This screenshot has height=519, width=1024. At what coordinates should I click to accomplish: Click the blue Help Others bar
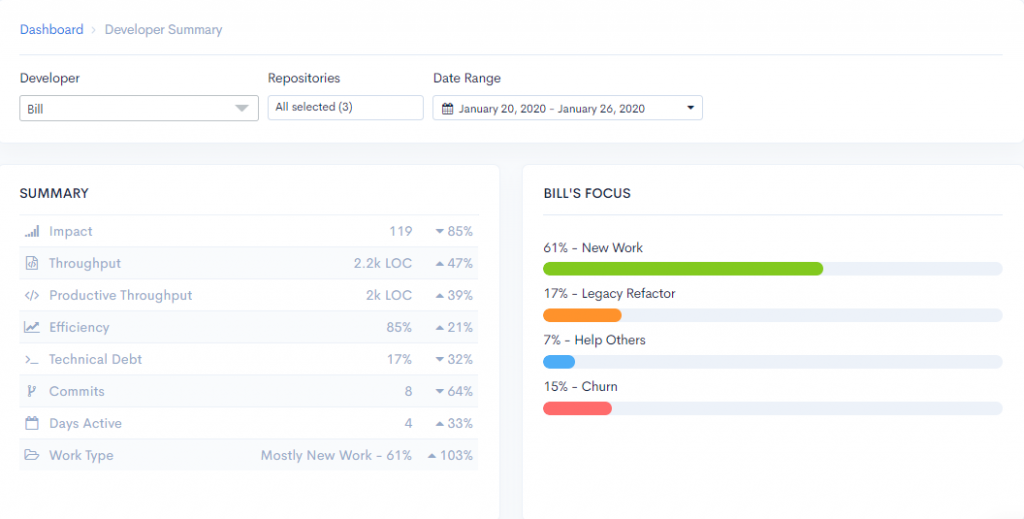[x=559, y=361]
